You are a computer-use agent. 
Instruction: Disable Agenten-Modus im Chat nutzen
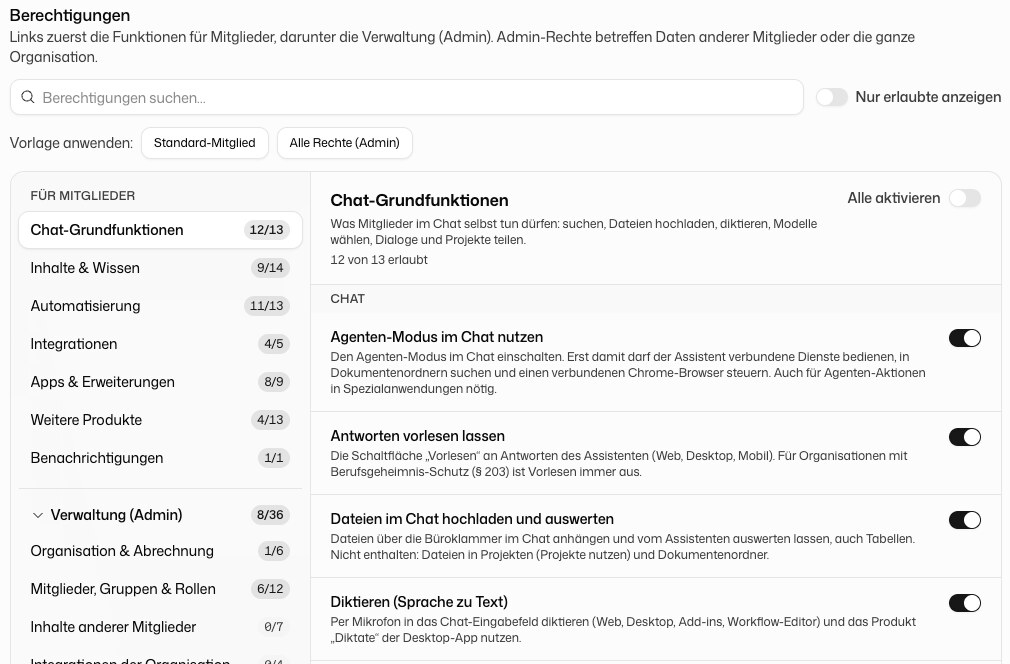pos(965,337)
